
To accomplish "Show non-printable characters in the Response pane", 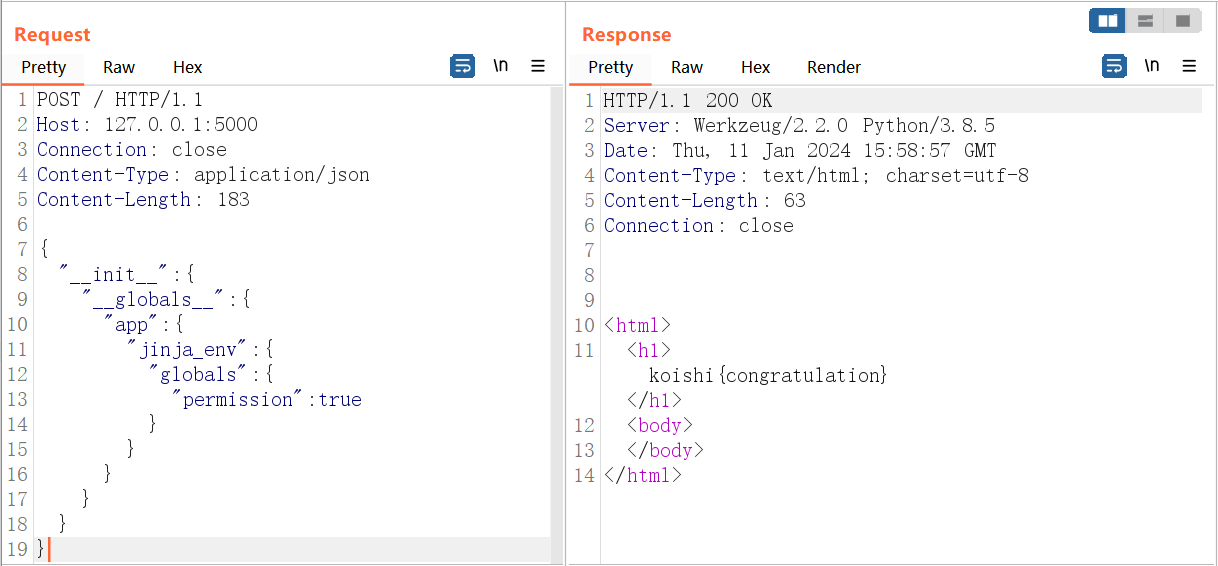I will 1152,66.
